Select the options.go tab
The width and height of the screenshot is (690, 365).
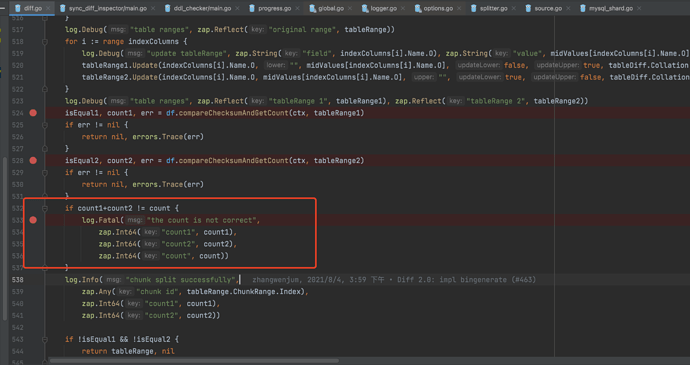click(438, 8)
